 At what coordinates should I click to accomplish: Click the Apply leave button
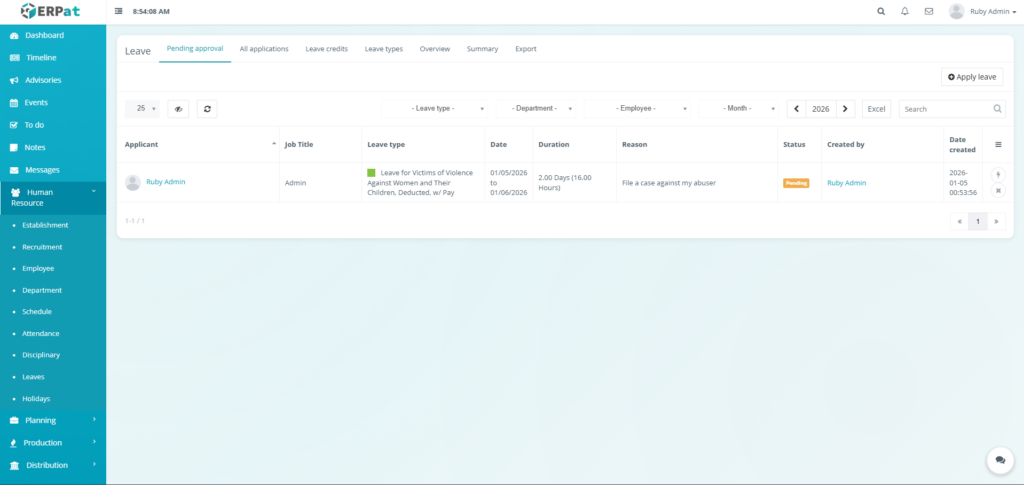coord(972,77)
